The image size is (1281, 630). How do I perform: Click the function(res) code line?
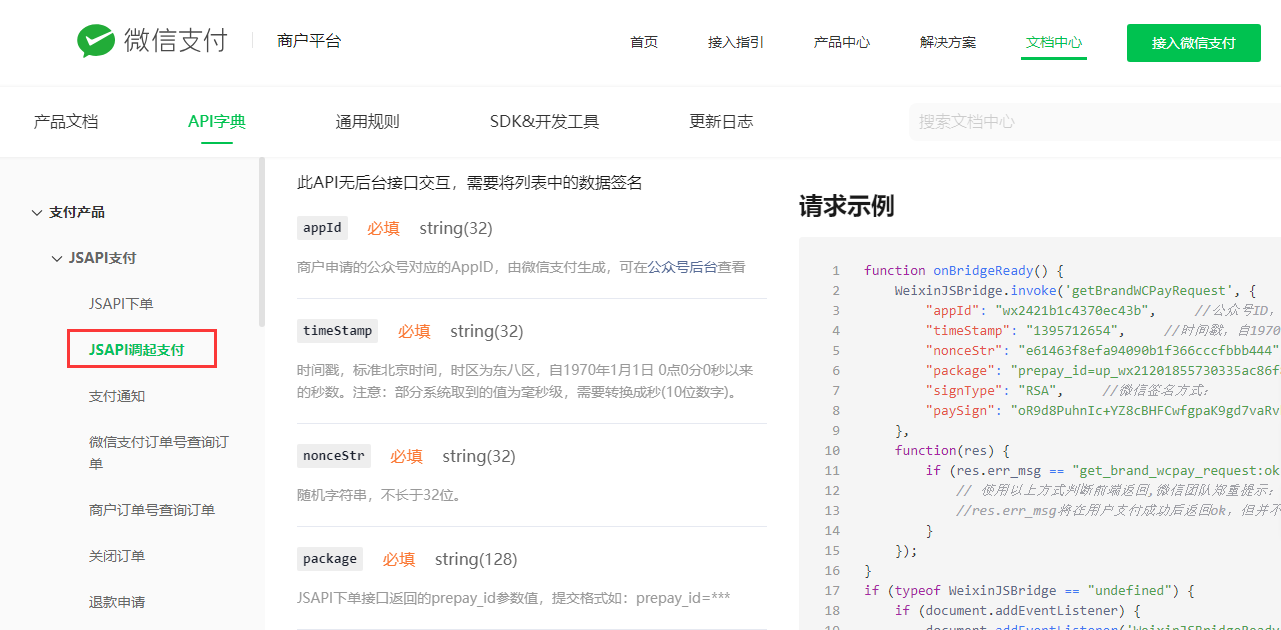pyautogui.click(x=953, y=450)
